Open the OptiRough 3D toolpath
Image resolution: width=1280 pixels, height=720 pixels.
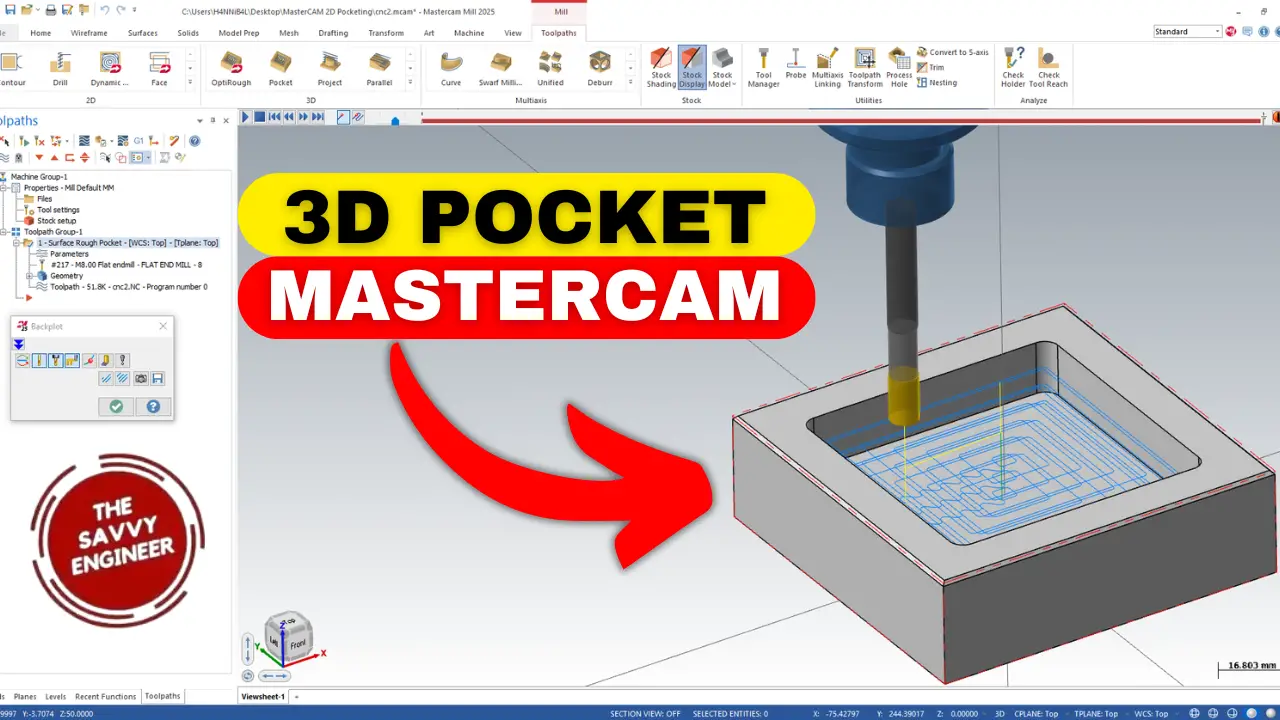click(231, 69)
